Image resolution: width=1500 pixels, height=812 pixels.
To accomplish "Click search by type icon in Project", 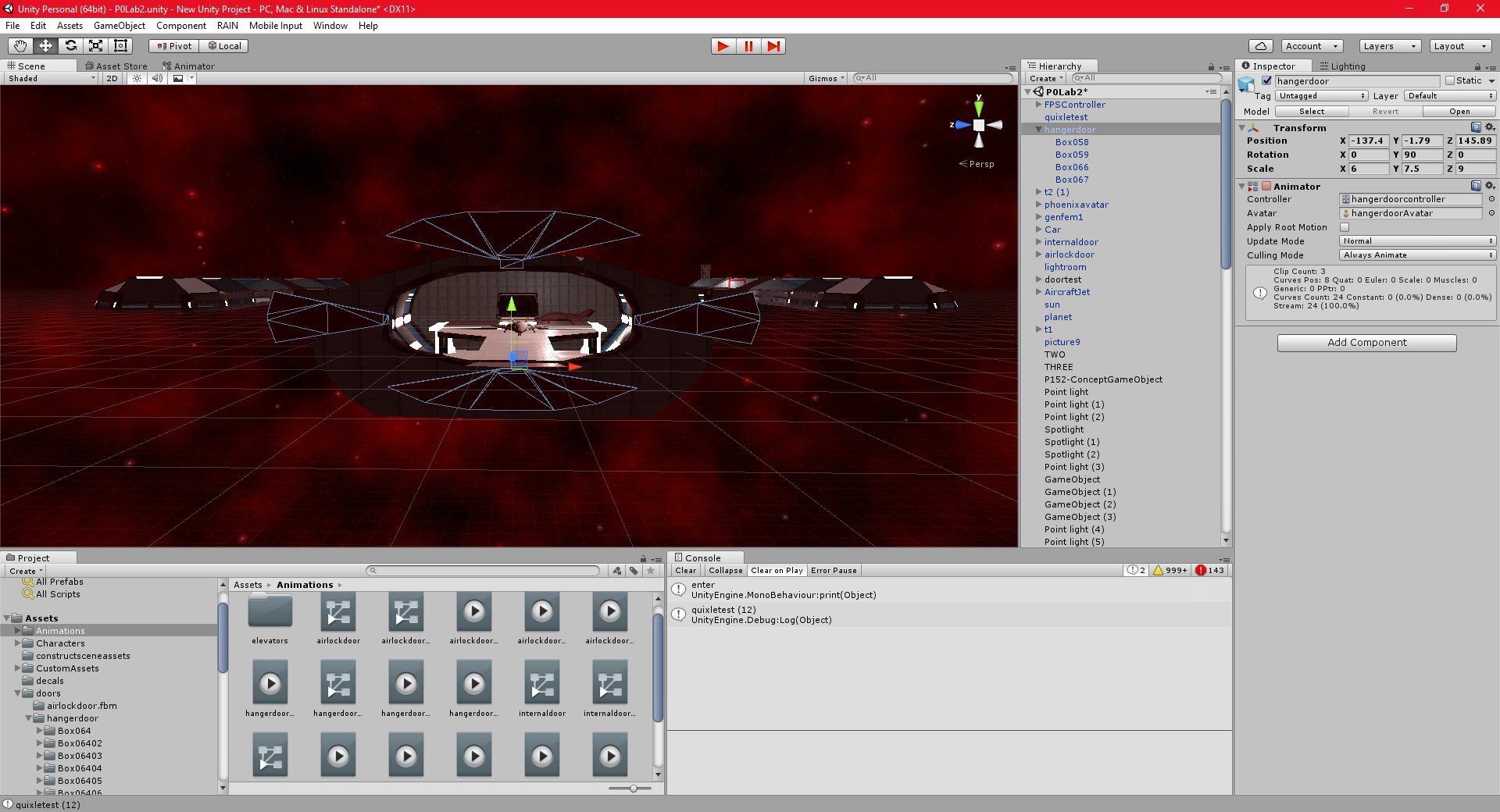I will point(617,571).
